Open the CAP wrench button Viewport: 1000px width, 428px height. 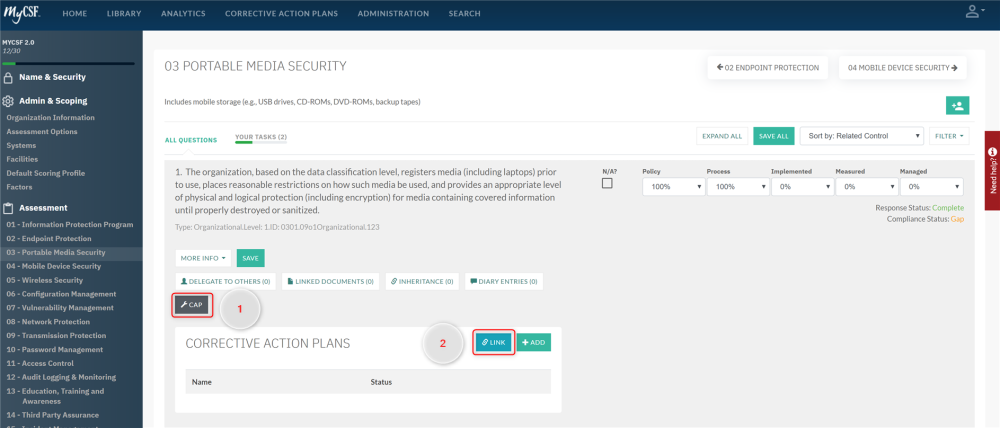click(x=191, y=305)
